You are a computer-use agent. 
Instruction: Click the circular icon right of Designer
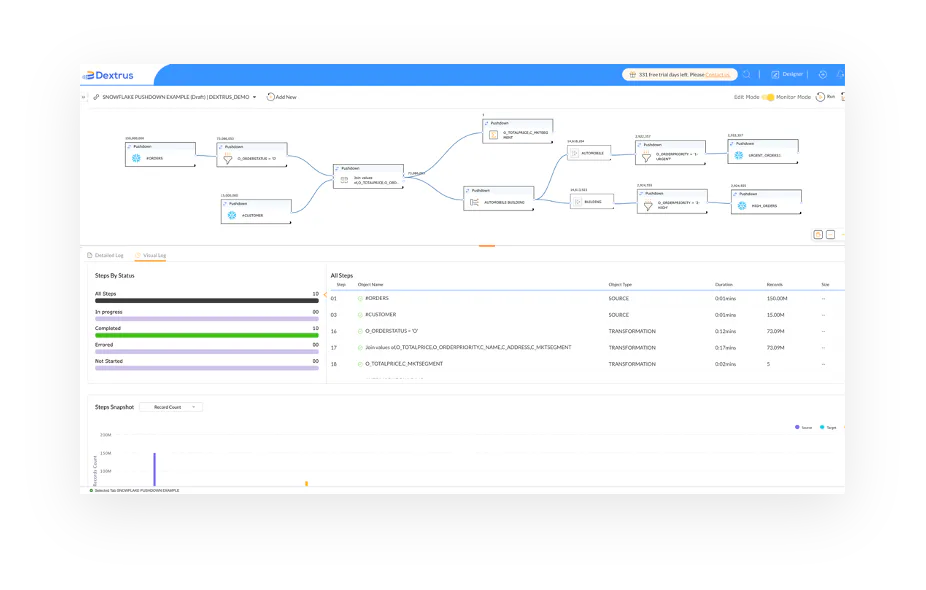click(823, 74)
